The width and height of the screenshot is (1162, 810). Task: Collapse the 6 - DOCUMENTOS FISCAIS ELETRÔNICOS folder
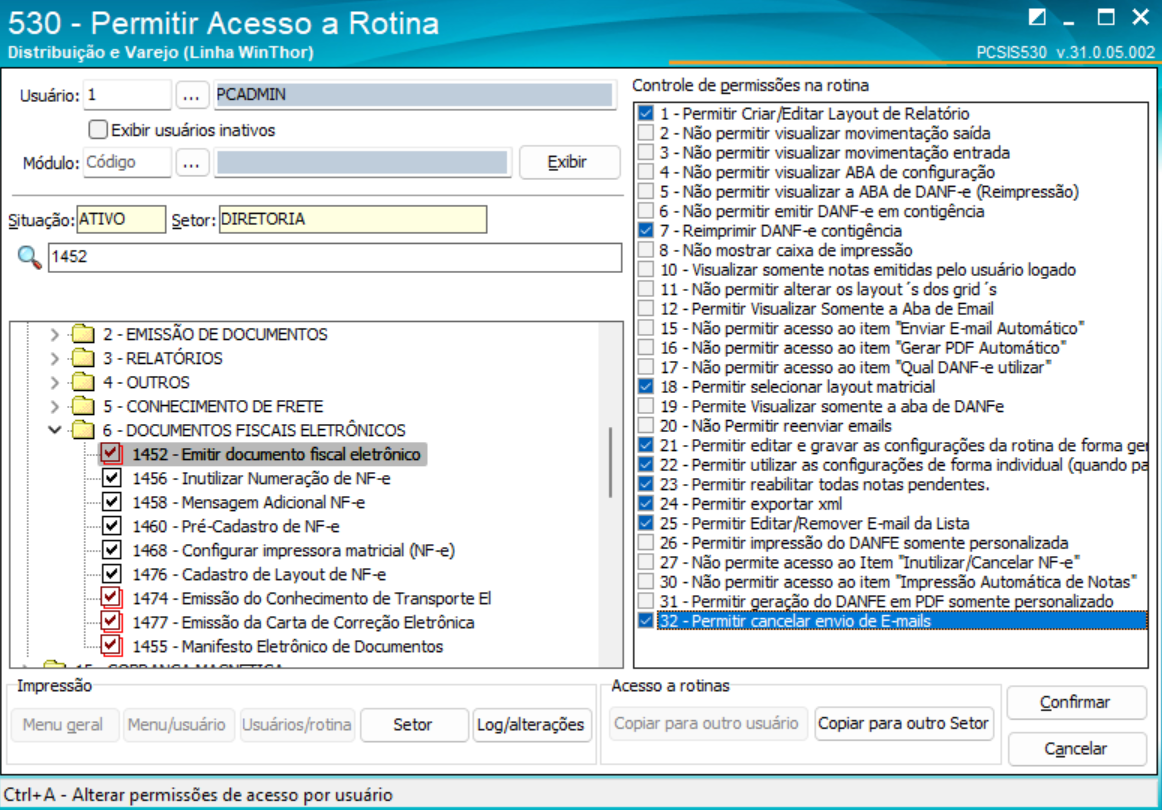pyautogui.click(x=54, y=430)
